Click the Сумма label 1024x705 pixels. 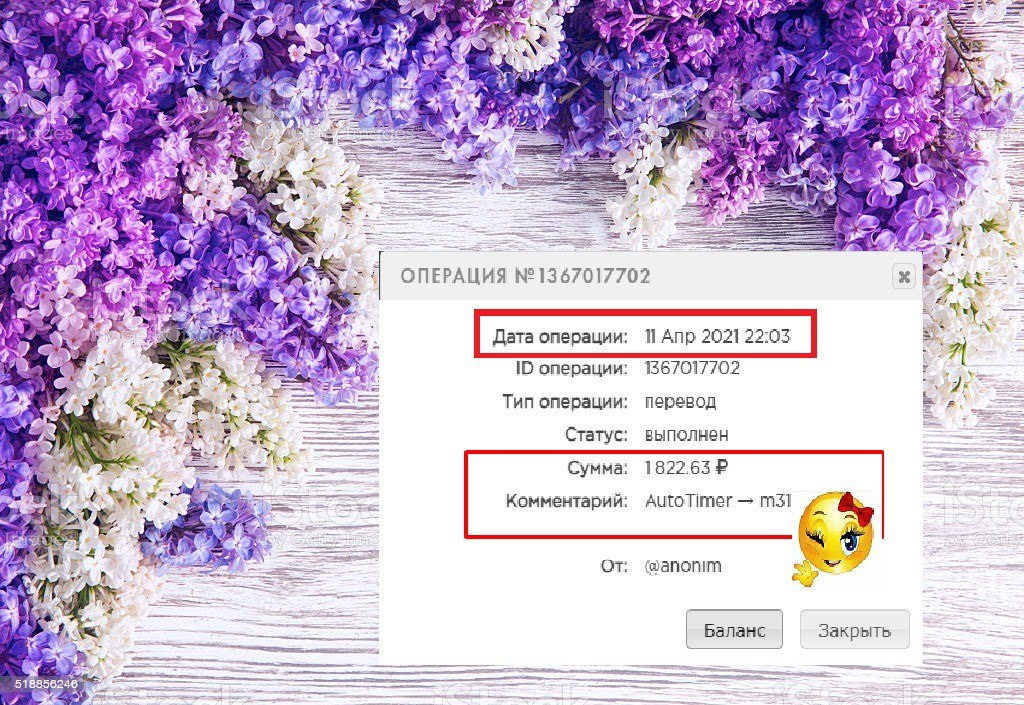(x=597, y=467)
